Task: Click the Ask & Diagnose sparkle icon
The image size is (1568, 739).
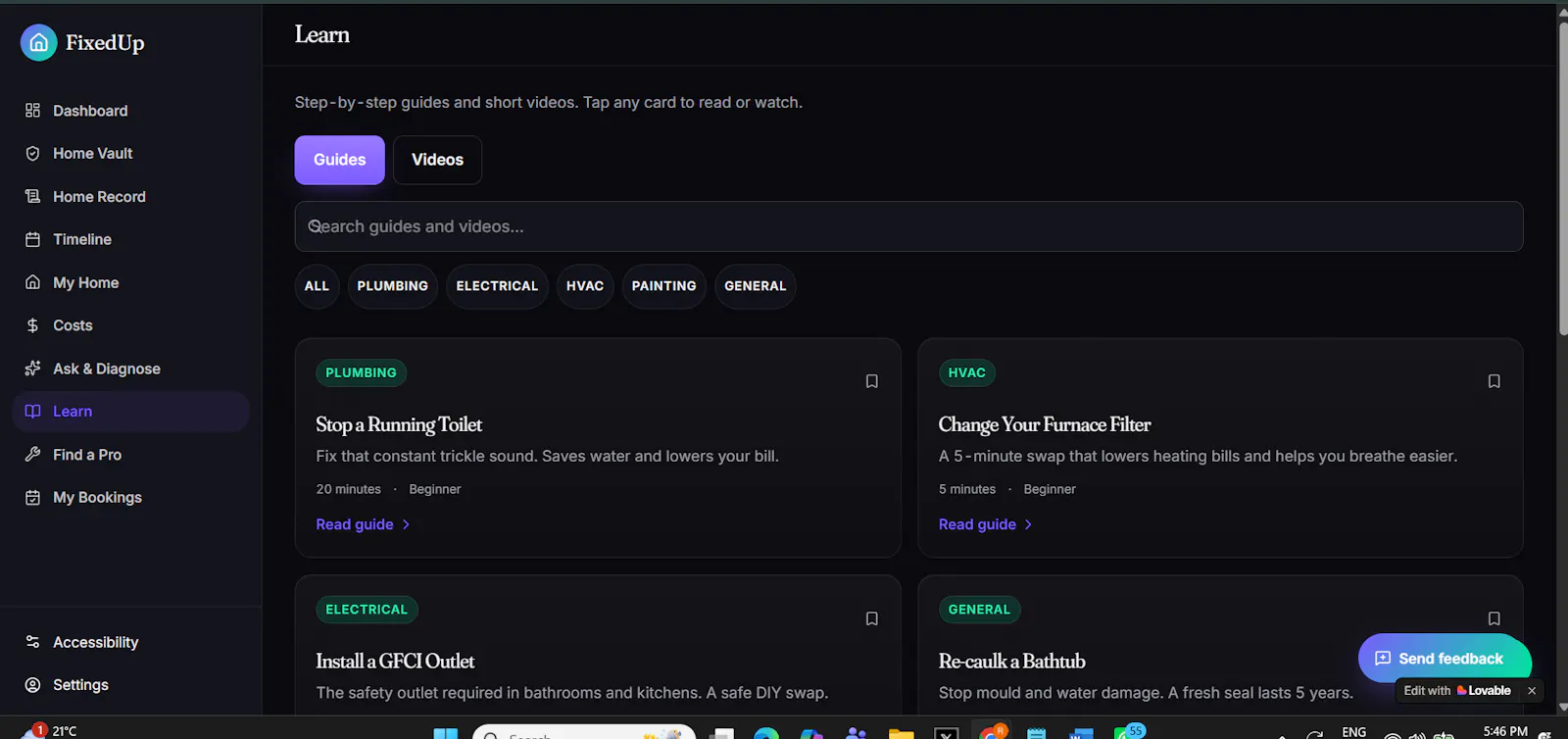Action: [x=32, y=369]
